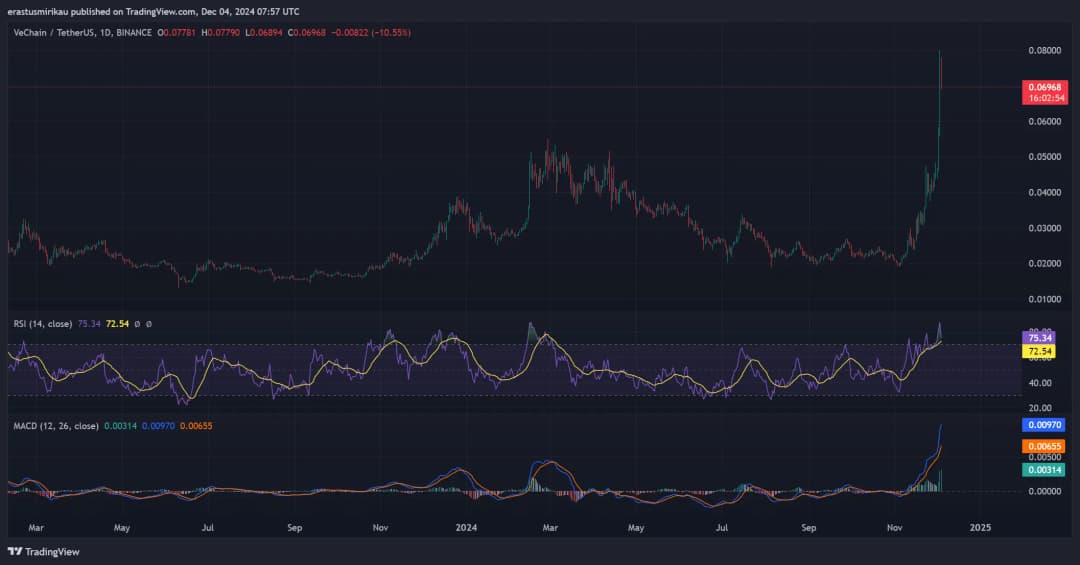This screenshot has height=565, width=1080.
Task: Click the blue MACD badge 0.00970
Action: (x=1041, y=424)
